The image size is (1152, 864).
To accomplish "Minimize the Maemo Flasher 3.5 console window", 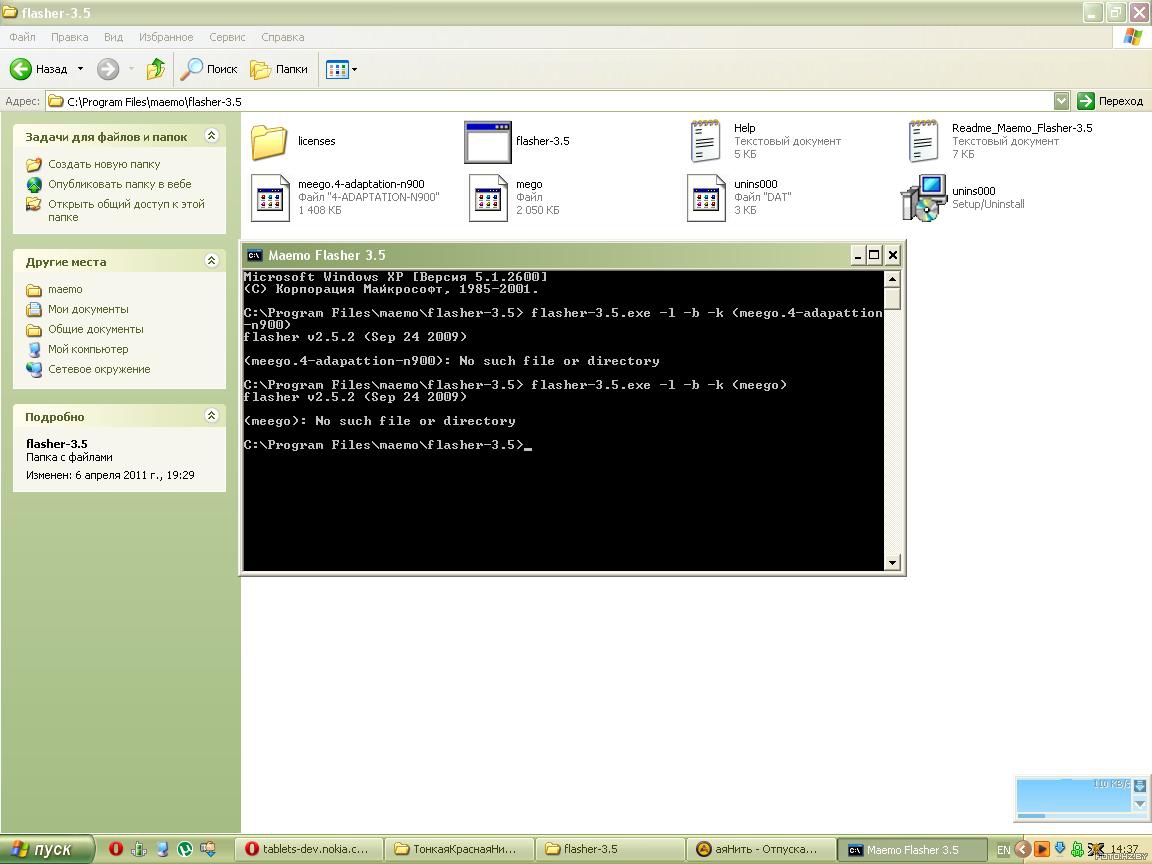I will [x=857, y=255].
